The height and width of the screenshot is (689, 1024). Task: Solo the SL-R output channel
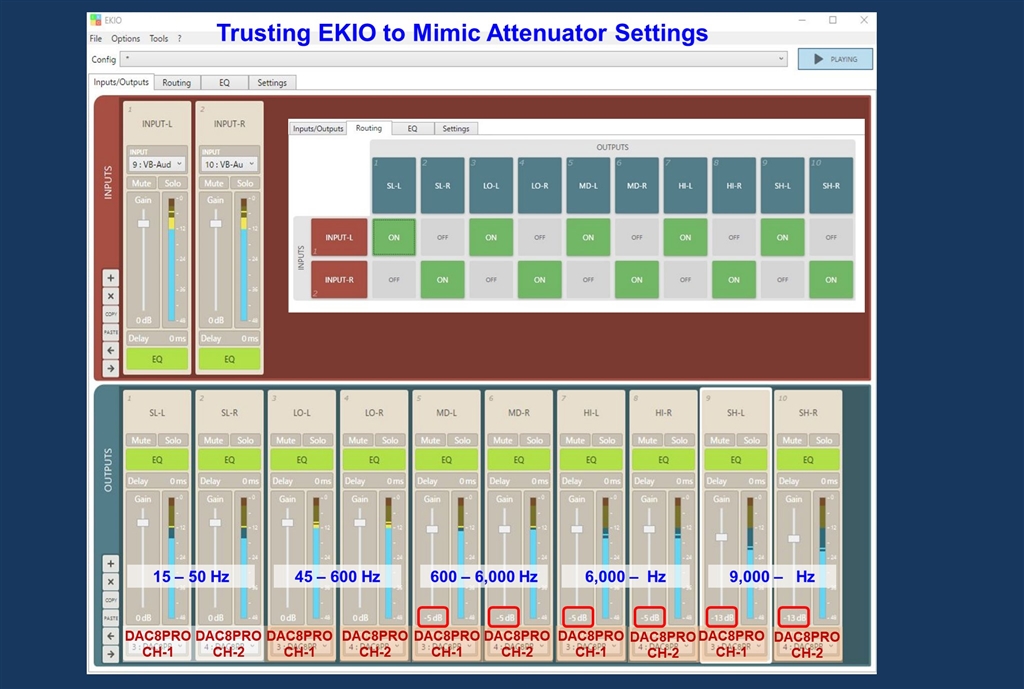[245, 440]
